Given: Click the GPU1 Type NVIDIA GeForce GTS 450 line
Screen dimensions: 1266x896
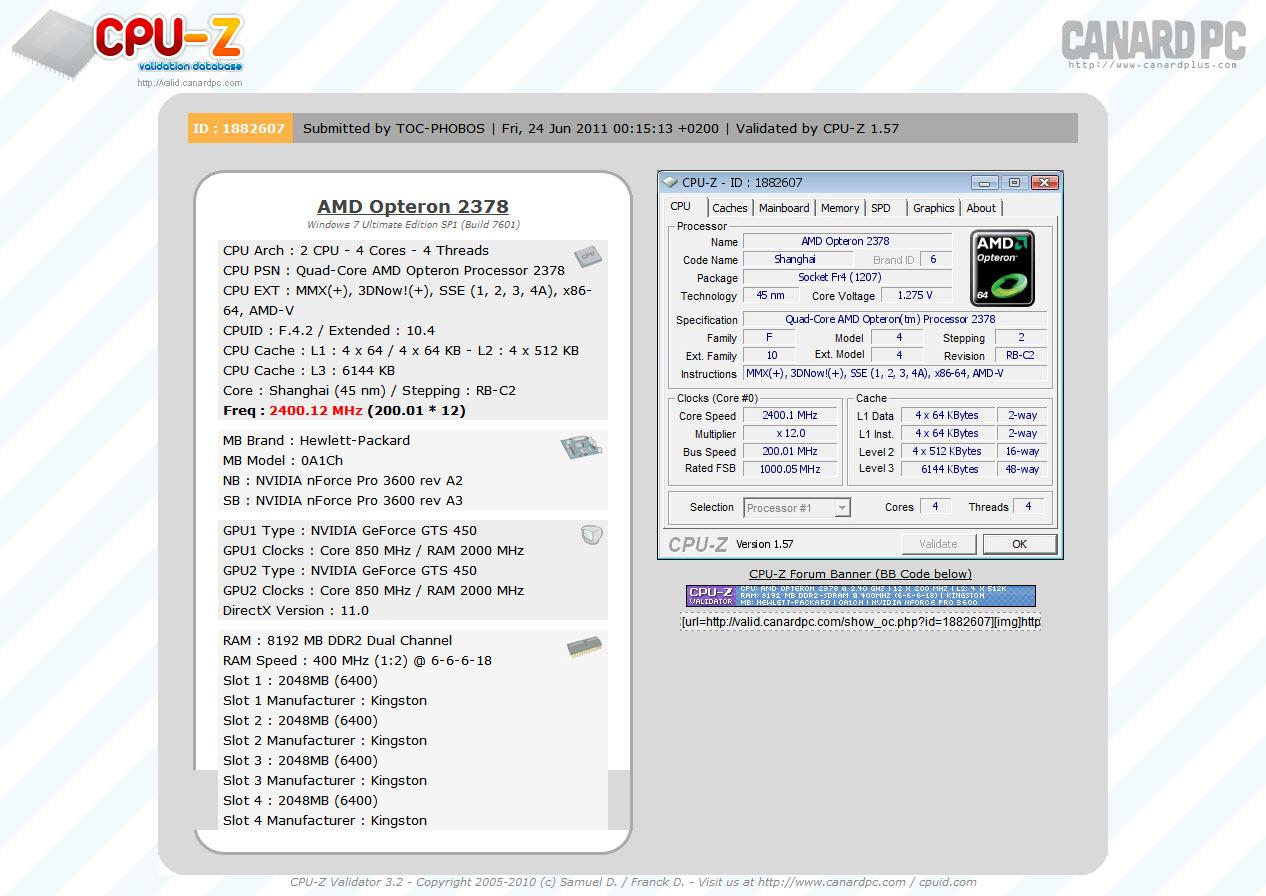Looking at the screenshot, I should (350, 530).
